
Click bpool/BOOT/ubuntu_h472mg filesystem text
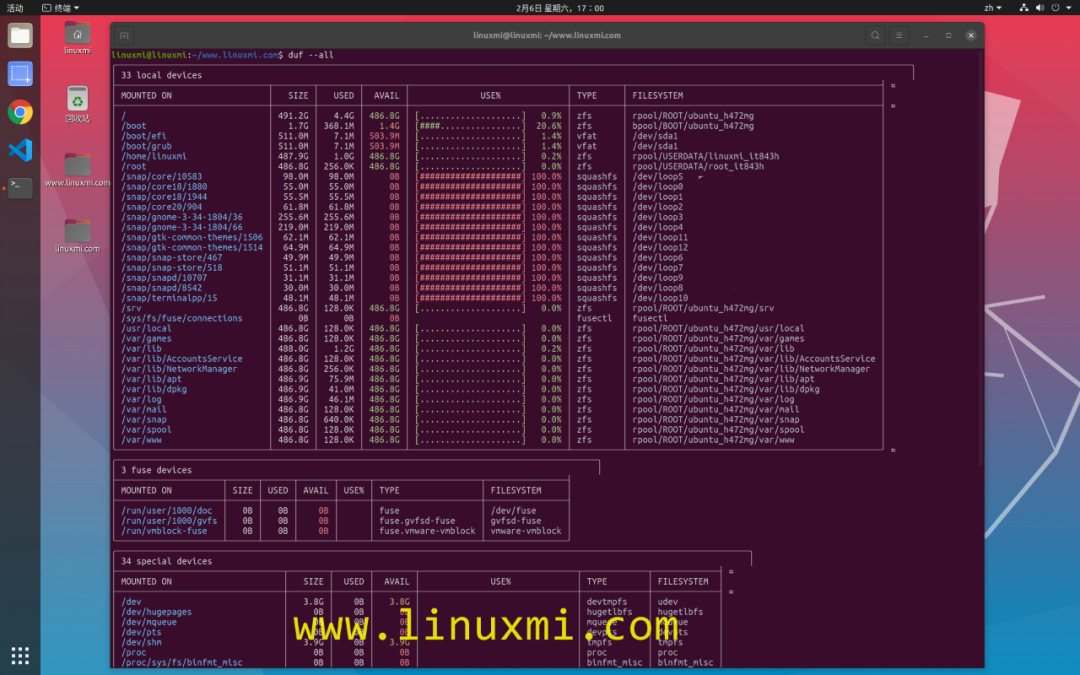pyautogui.click(x=693, y=126)
